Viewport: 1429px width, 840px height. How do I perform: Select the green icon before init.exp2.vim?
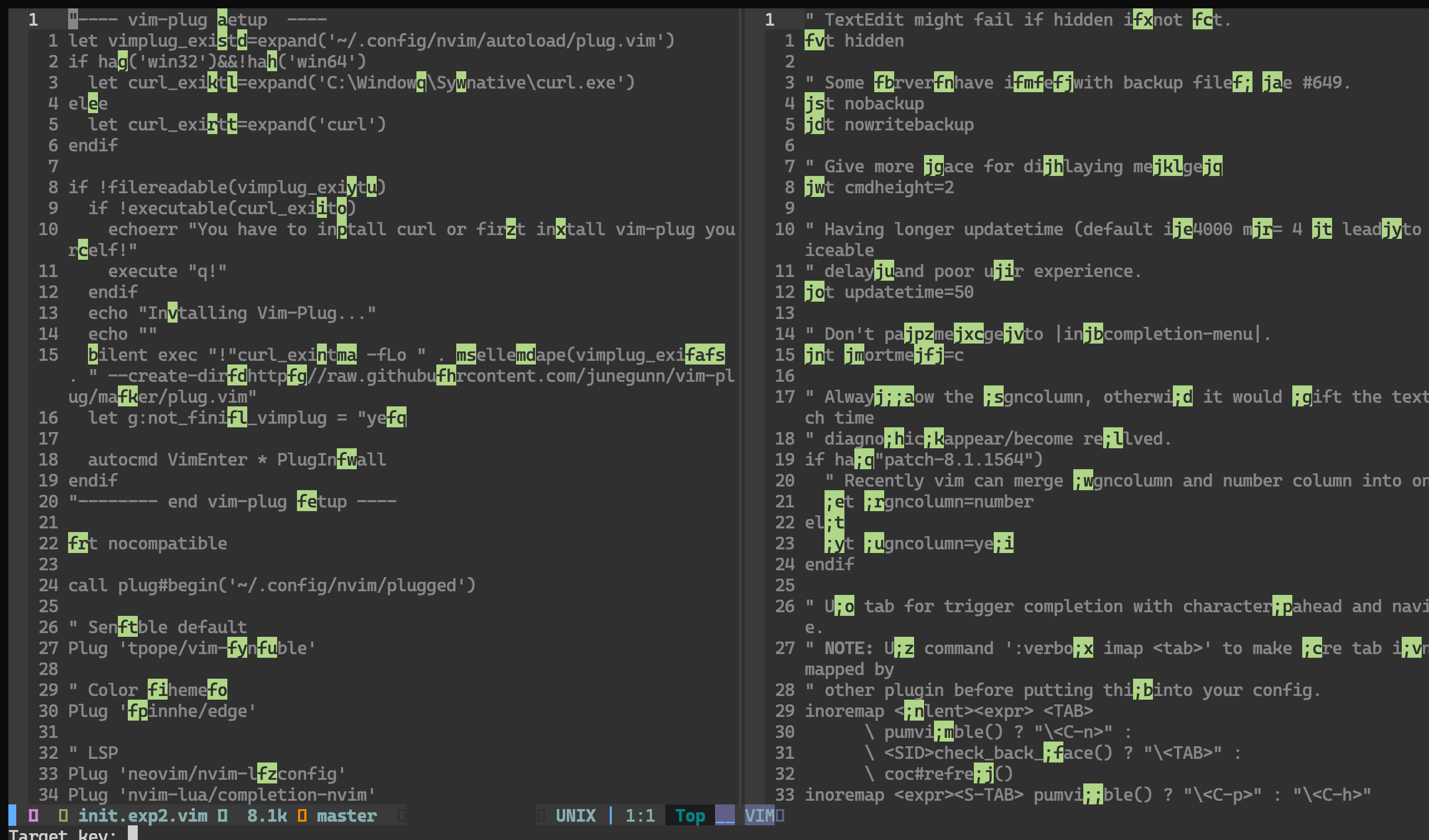63,815
